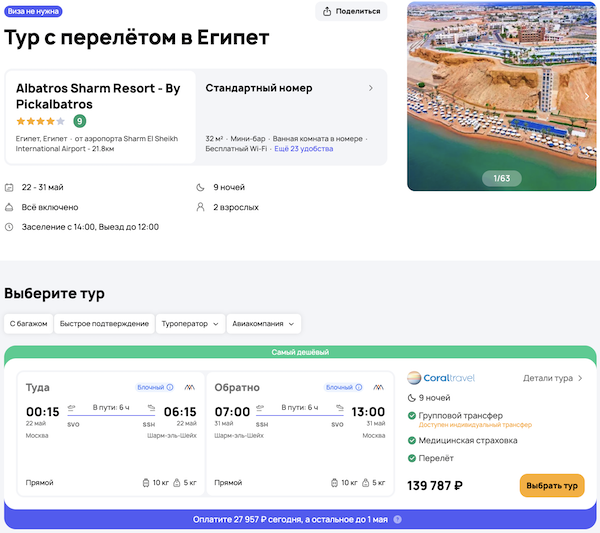Click the Поделиться share button
The image size is (600, 533).
[x=351, y=11]
